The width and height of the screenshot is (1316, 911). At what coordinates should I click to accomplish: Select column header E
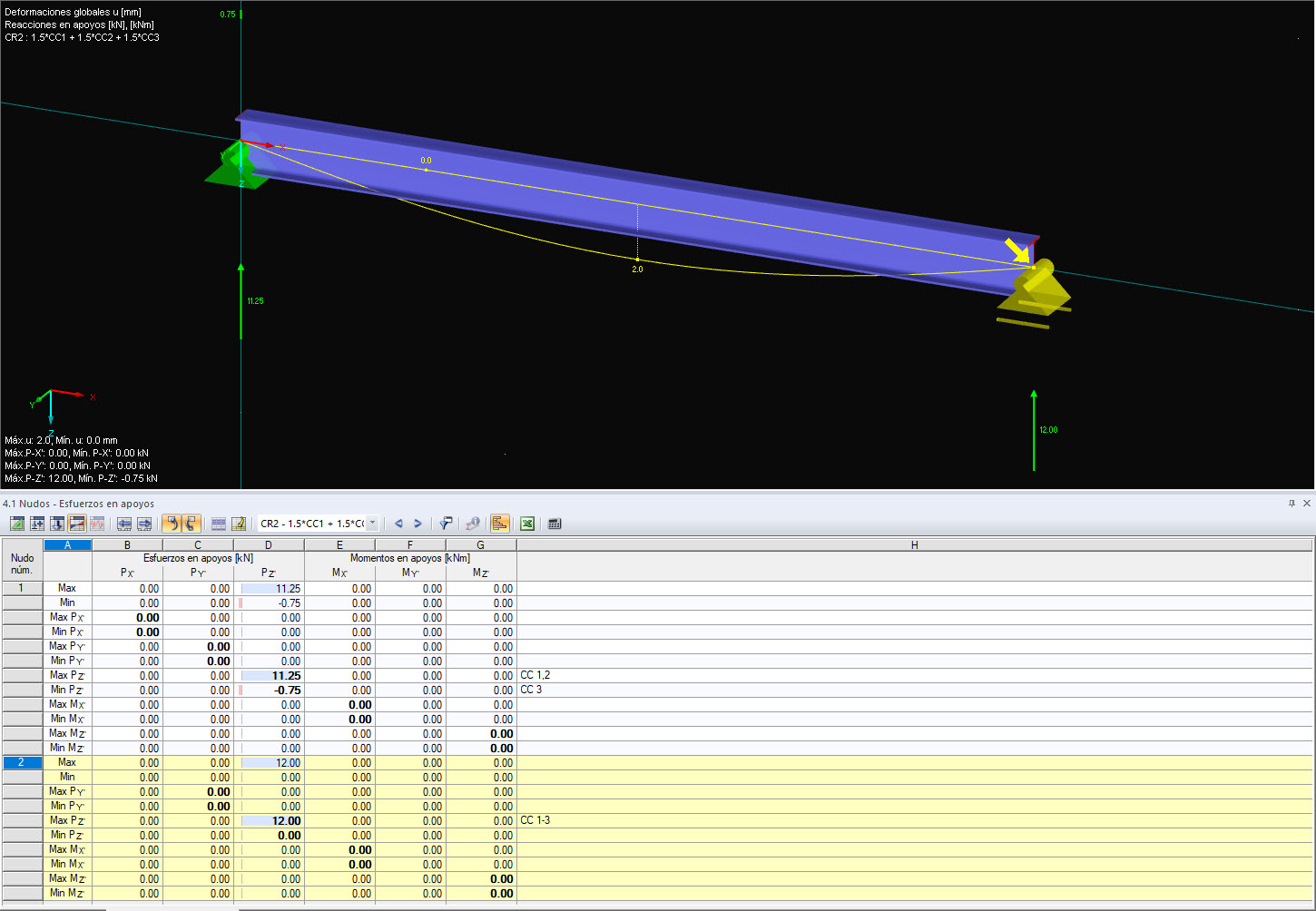click(339, 545)
